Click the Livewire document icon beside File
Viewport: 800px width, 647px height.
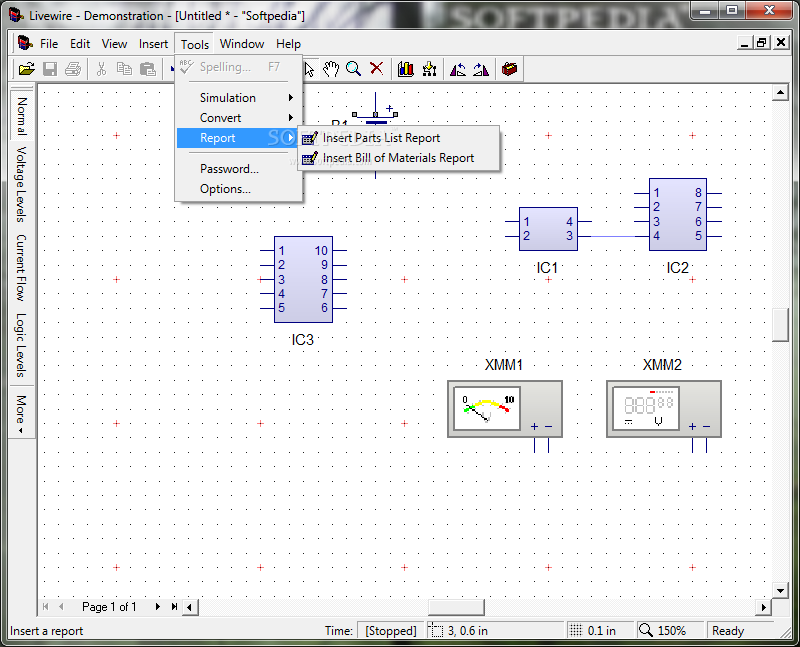pyautogui.click(x=25, y=43)
